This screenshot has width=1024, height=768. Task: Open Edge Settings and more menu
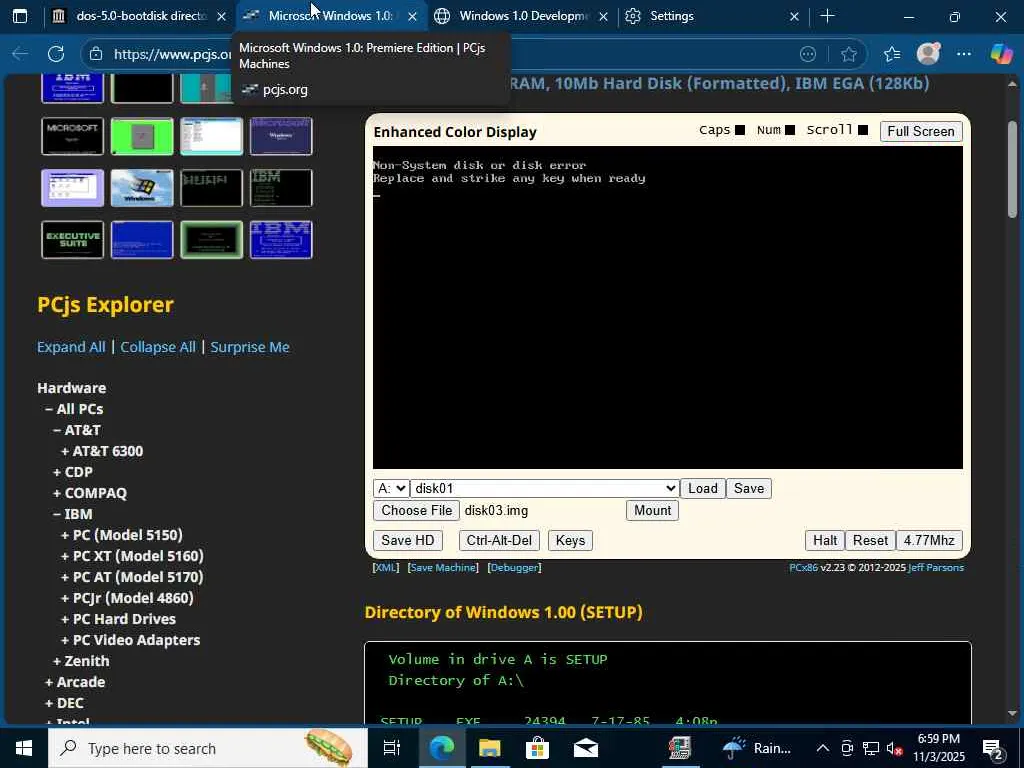point(964,54)
